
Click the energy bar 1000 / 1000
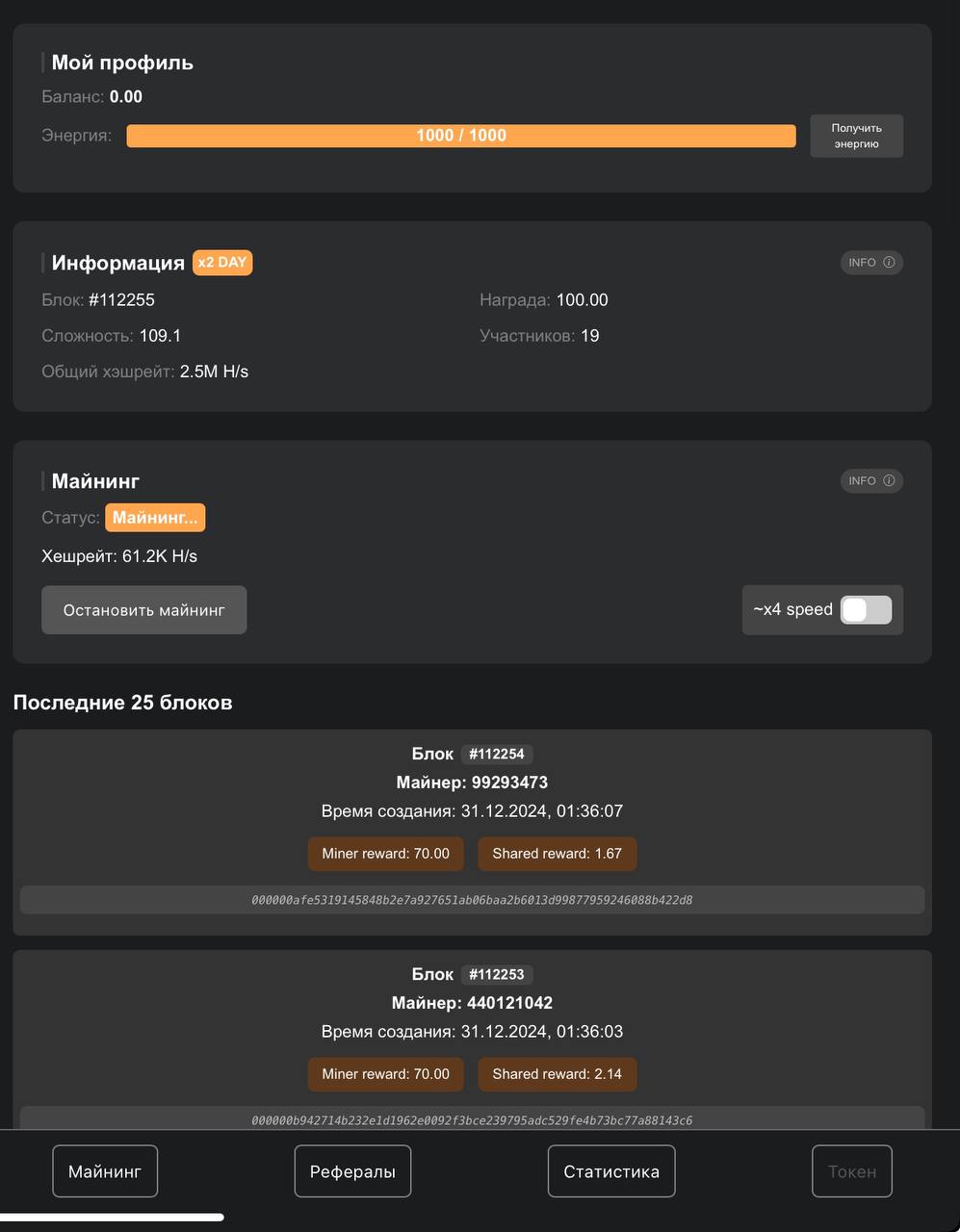461,136
